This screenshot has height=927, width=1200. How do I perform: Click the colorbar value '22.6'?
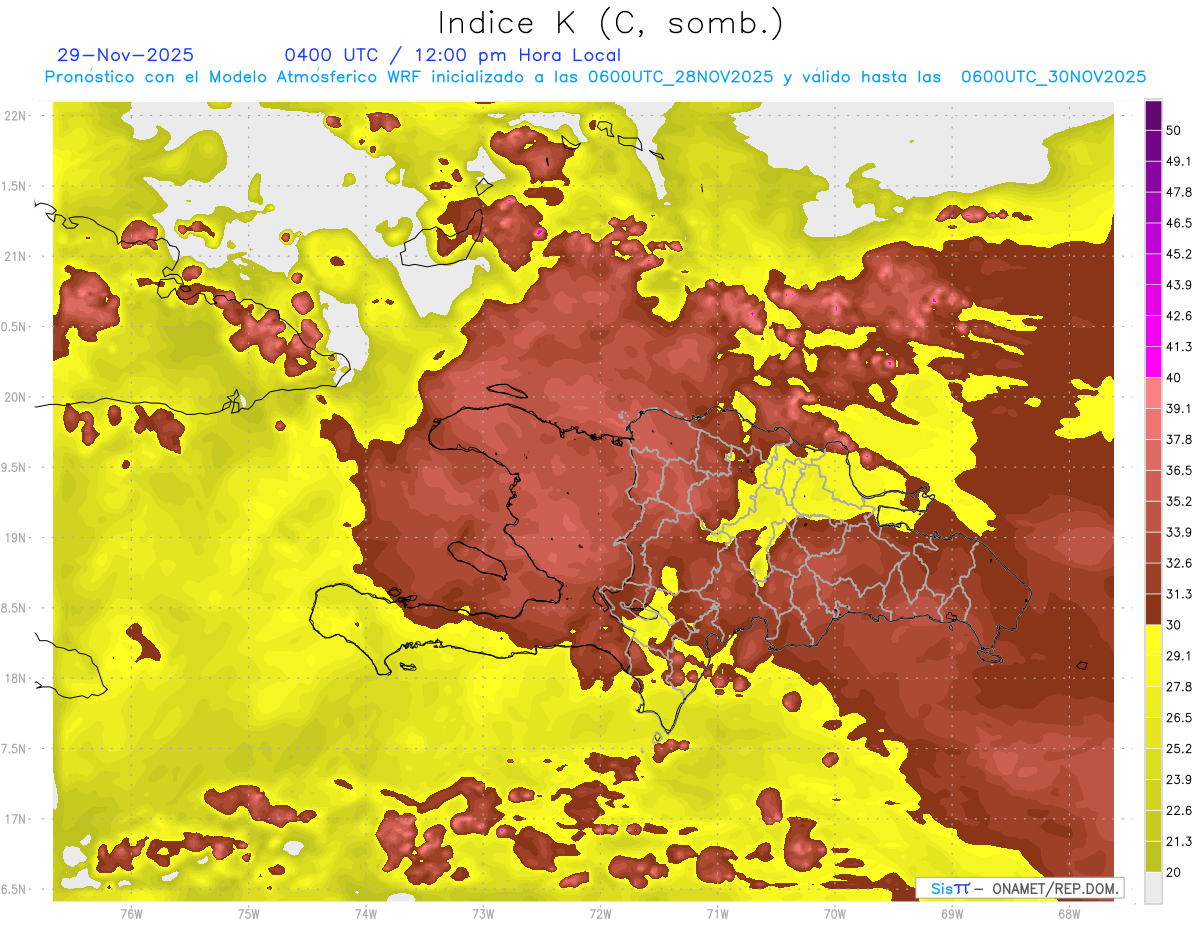click(x=1179, y=810)
